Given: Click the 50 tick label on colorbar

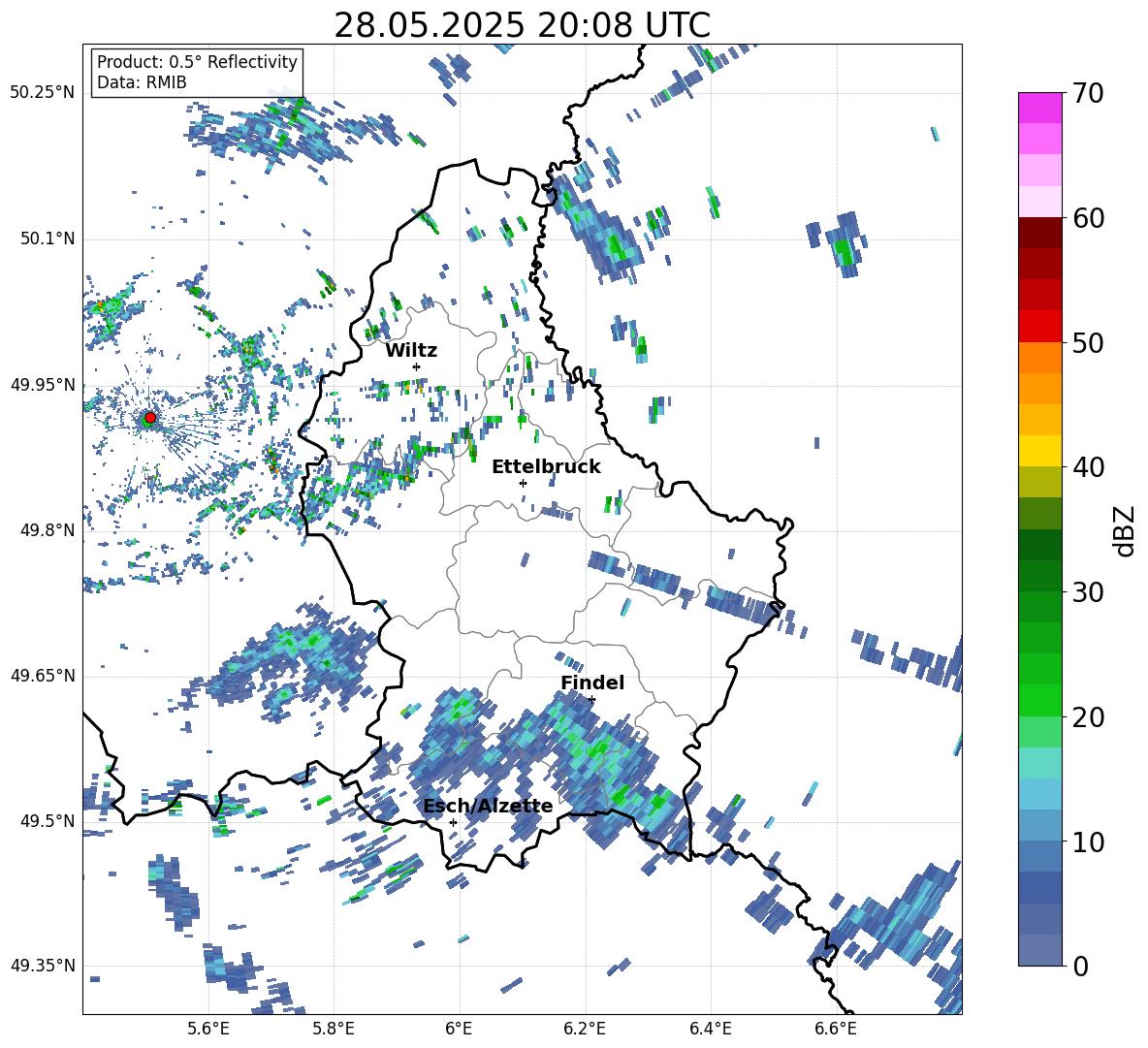Looking at the screenshot, I should pos(1088,342).
